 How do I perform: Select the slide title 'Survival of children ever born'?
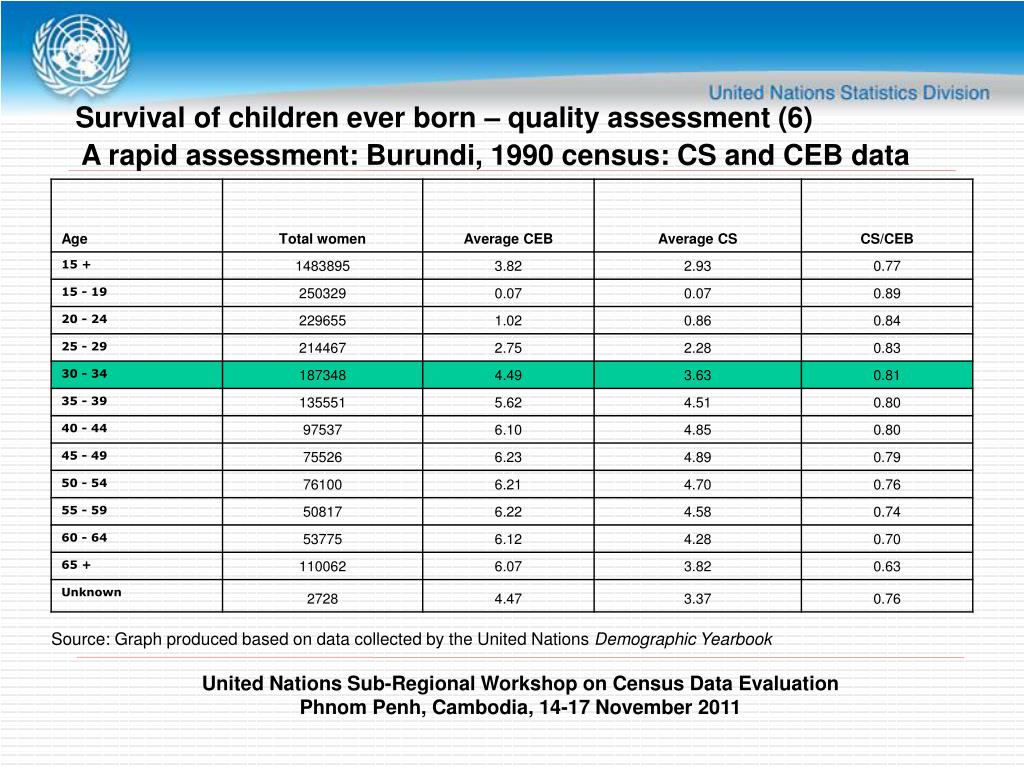click(x=276, y=118)
